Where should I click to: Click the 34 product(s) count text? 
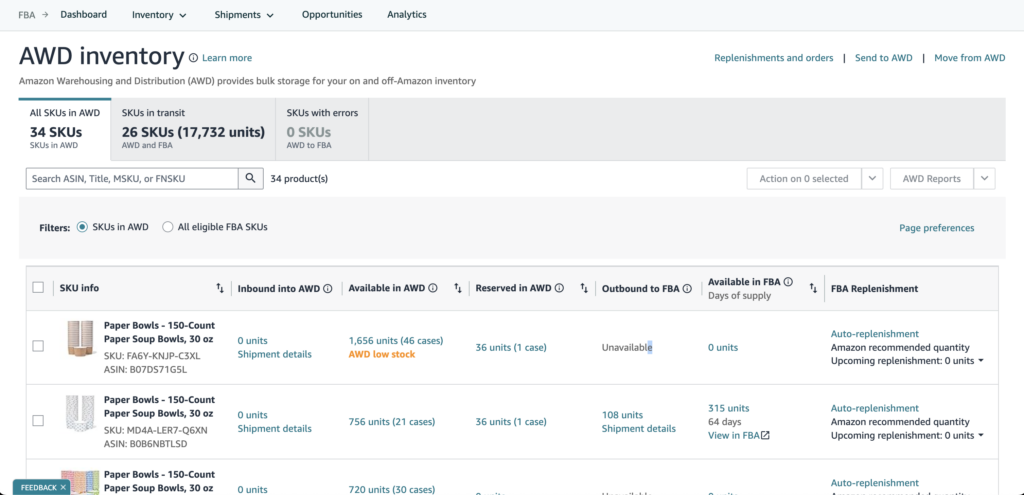(x=299, y=179)
